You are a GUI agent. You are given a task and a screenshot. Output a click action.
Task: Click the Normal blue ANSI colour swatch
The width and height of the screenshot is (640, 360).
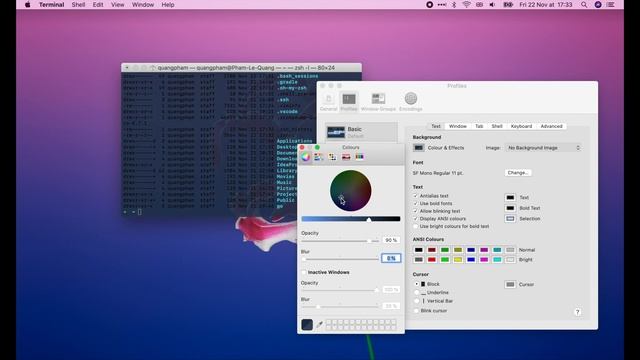pos(471,250)
